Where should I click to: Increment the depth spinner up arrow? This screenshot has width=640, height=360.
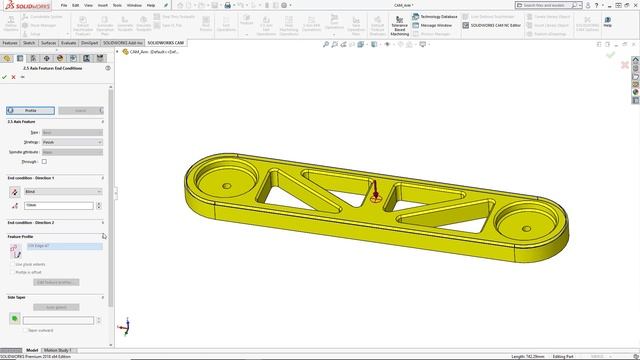[x=98, y=204]
